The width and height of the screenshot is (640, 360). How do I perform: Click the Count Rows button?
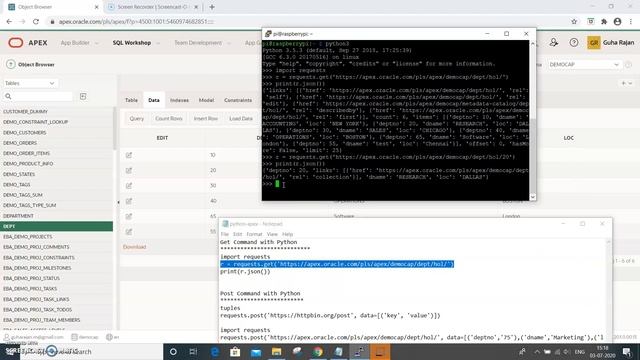pos(169,119)
